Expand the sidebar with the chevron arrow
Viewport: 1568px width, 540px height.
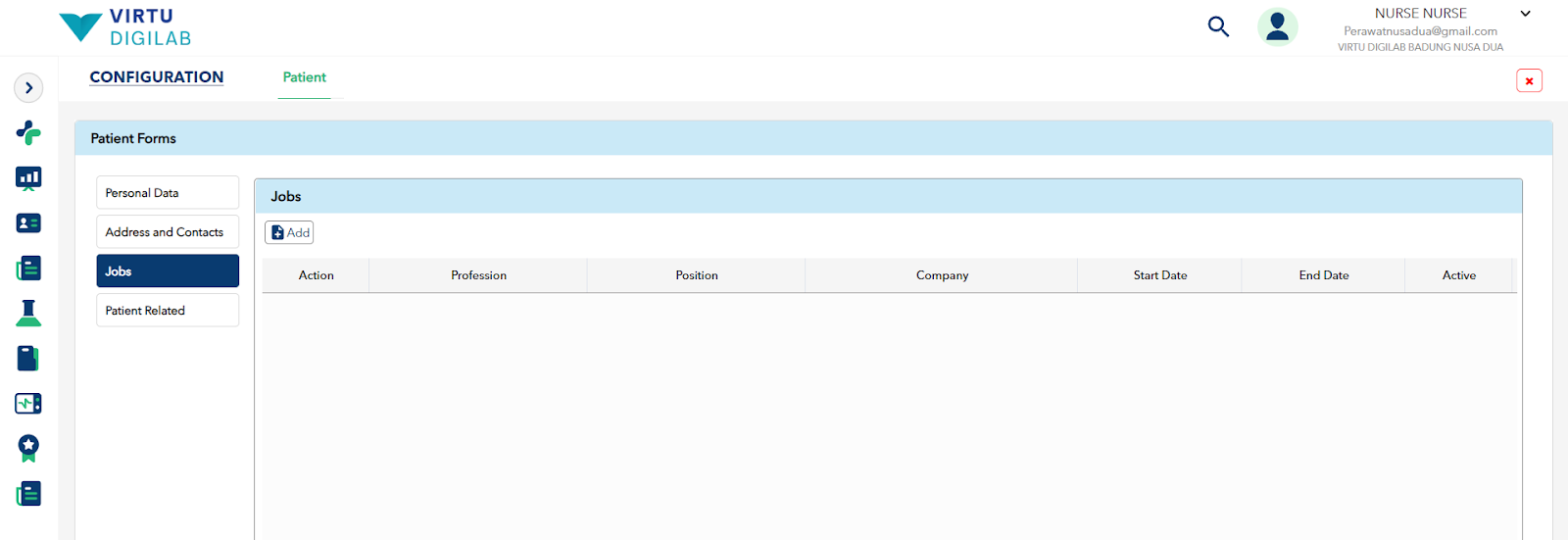[28, 88]
